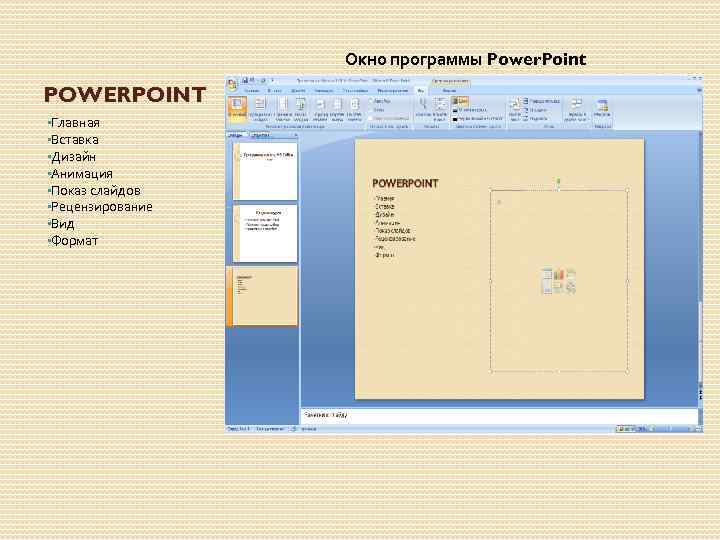The height and width of the screenshot is (540, 720).
Task: Open the Switch Windows dropdown
Action: (576, 109)
